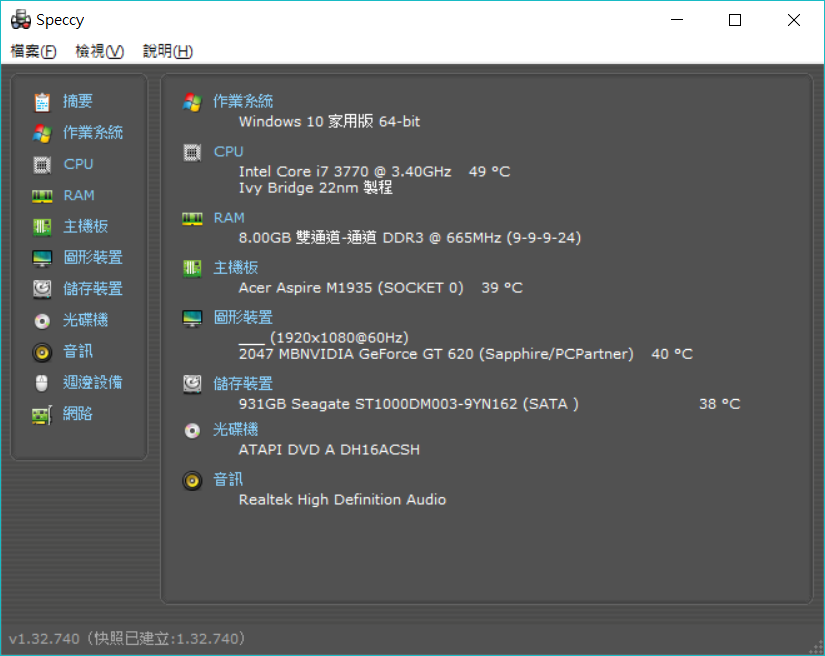The height and width of the screenshot is (656, 825).
Task: Click the RAM stick icon in sidebar
Action: click(42, 196)
